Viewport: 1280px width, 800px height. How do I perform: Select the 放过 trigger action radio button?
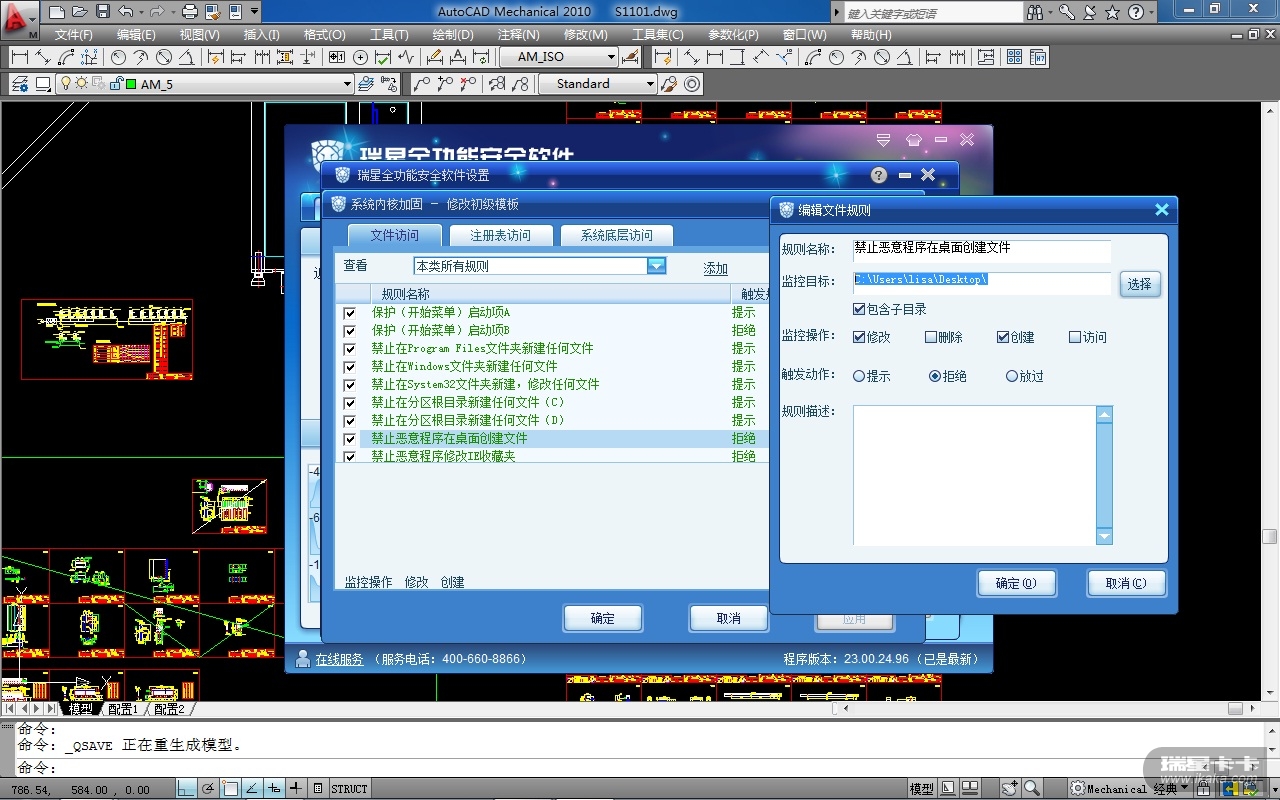(1012, 376)
